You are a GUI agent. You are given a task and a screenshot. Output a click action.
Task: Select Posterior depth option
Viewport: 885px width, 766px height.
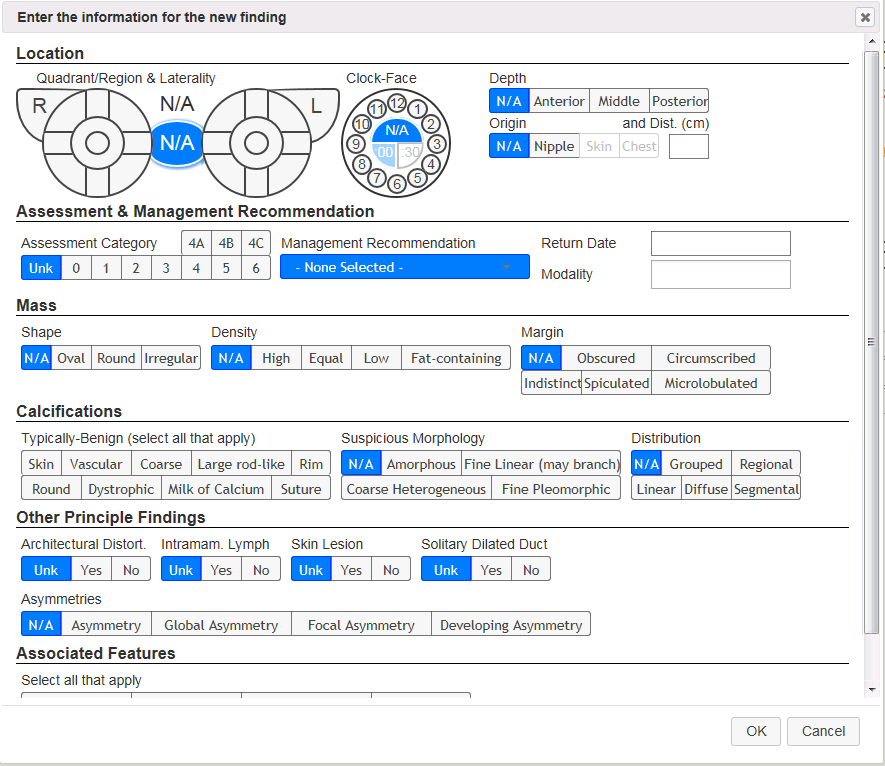point(679,101)
